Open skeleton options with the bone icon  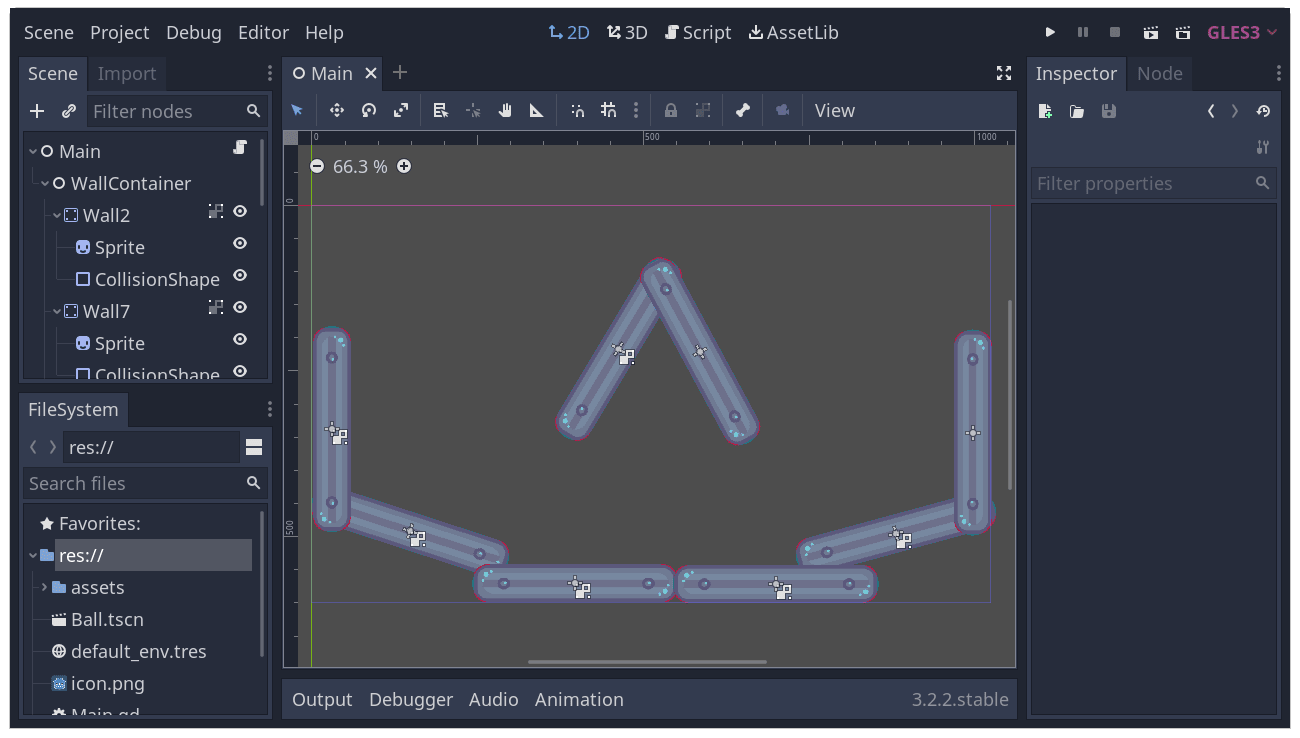[743, 110]
